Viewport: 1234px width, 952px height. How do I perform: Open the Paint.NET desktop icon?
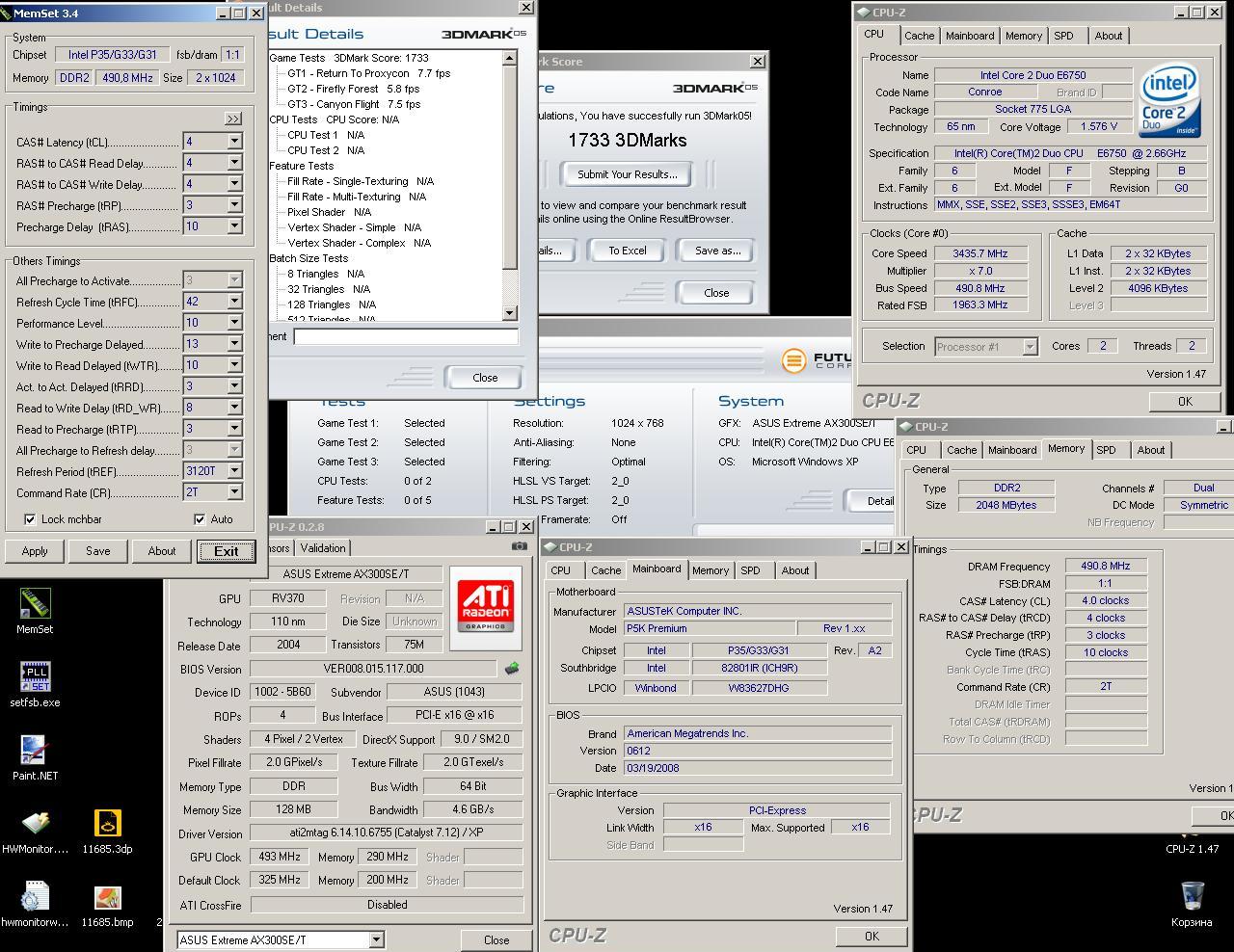tap(35, 751)
